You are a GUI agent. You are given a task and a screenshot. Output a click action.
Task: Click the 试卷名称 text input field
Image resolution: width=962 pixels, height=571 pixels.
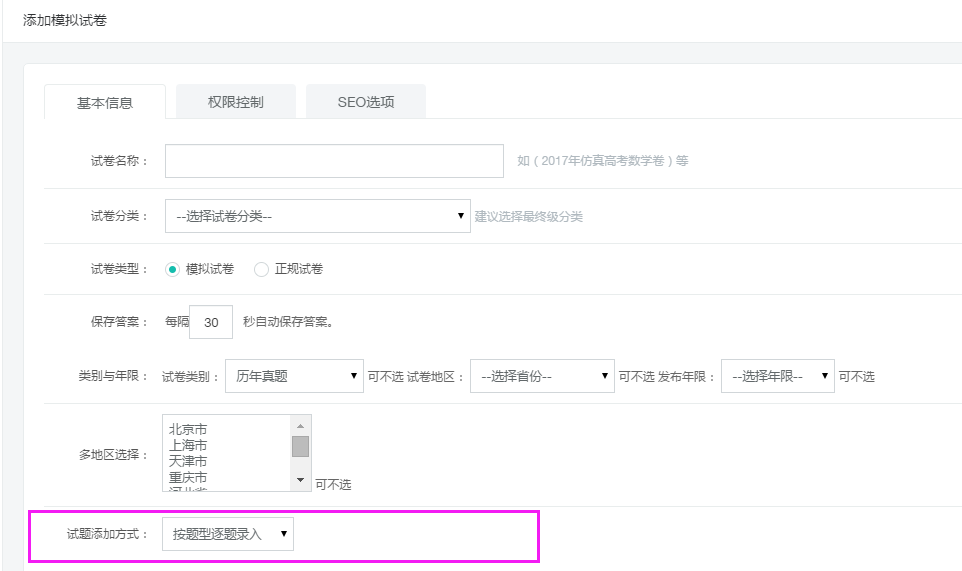(334, 161)
